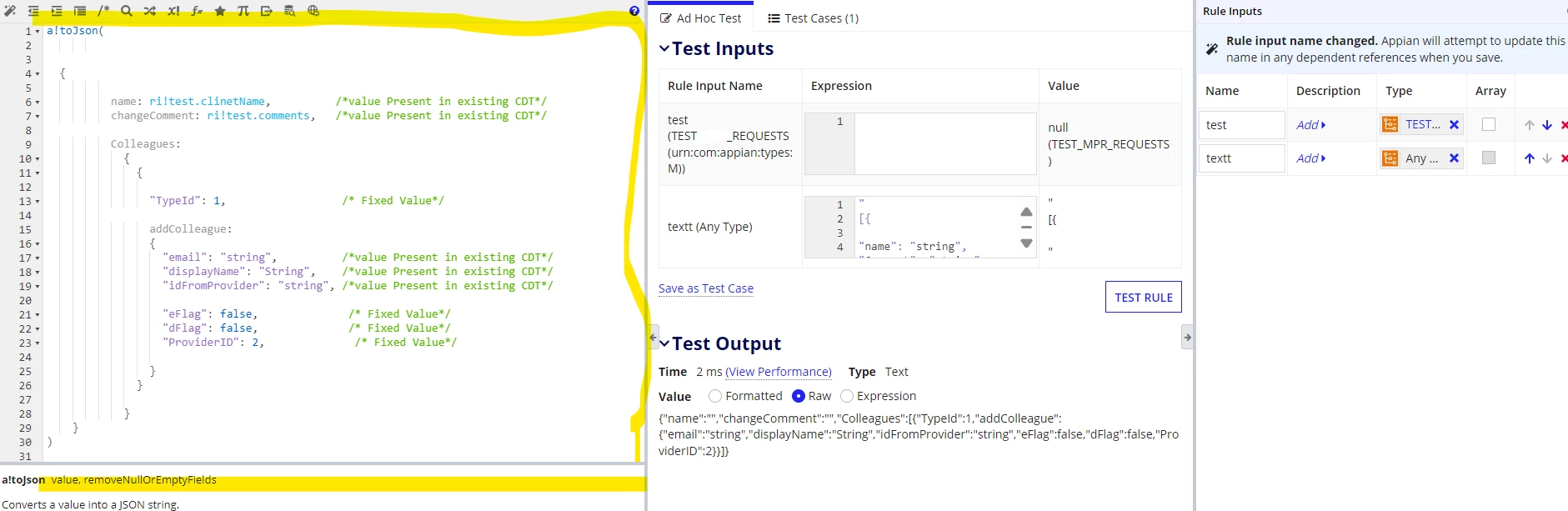Click ri!test.clinetName in the code
The width and height of the screenshot is (1568, 511).
tap(207, 102)
